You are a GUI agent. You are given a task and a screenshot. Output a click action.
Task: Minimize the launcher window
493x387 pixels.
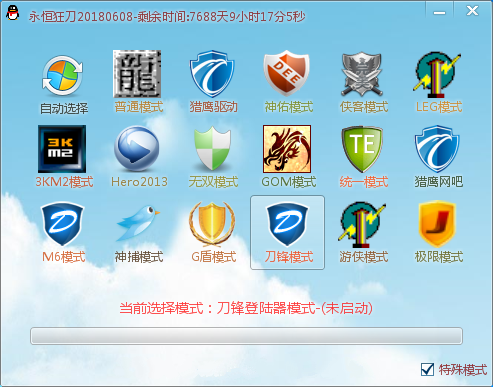[x=439, y=12]
